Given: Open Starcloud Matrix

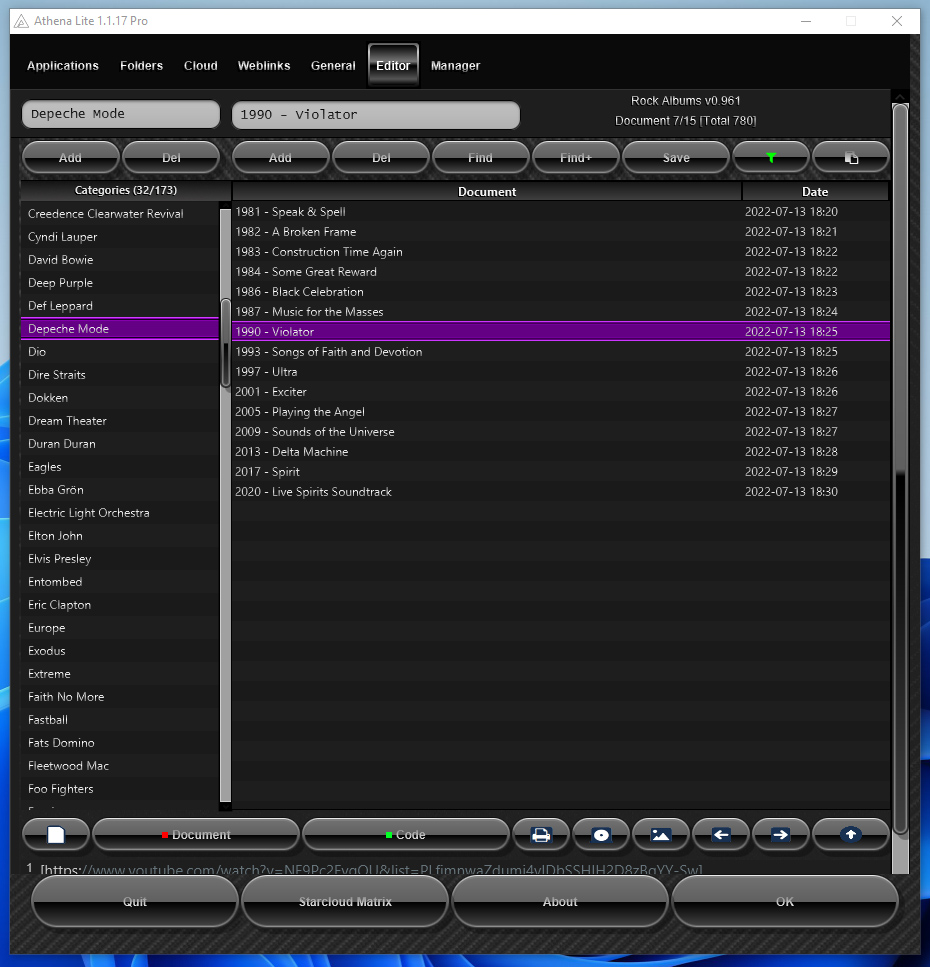Looking at the screenshot, I should coord(345,901).
